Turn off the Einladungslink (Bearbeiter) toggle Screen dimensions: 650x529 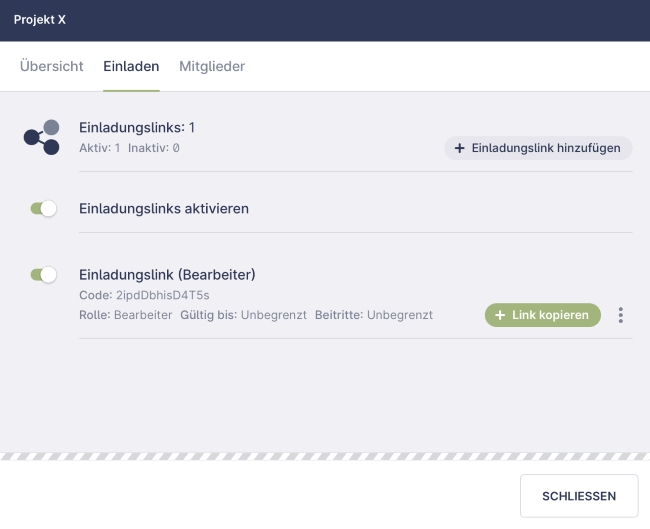point(43,274)
